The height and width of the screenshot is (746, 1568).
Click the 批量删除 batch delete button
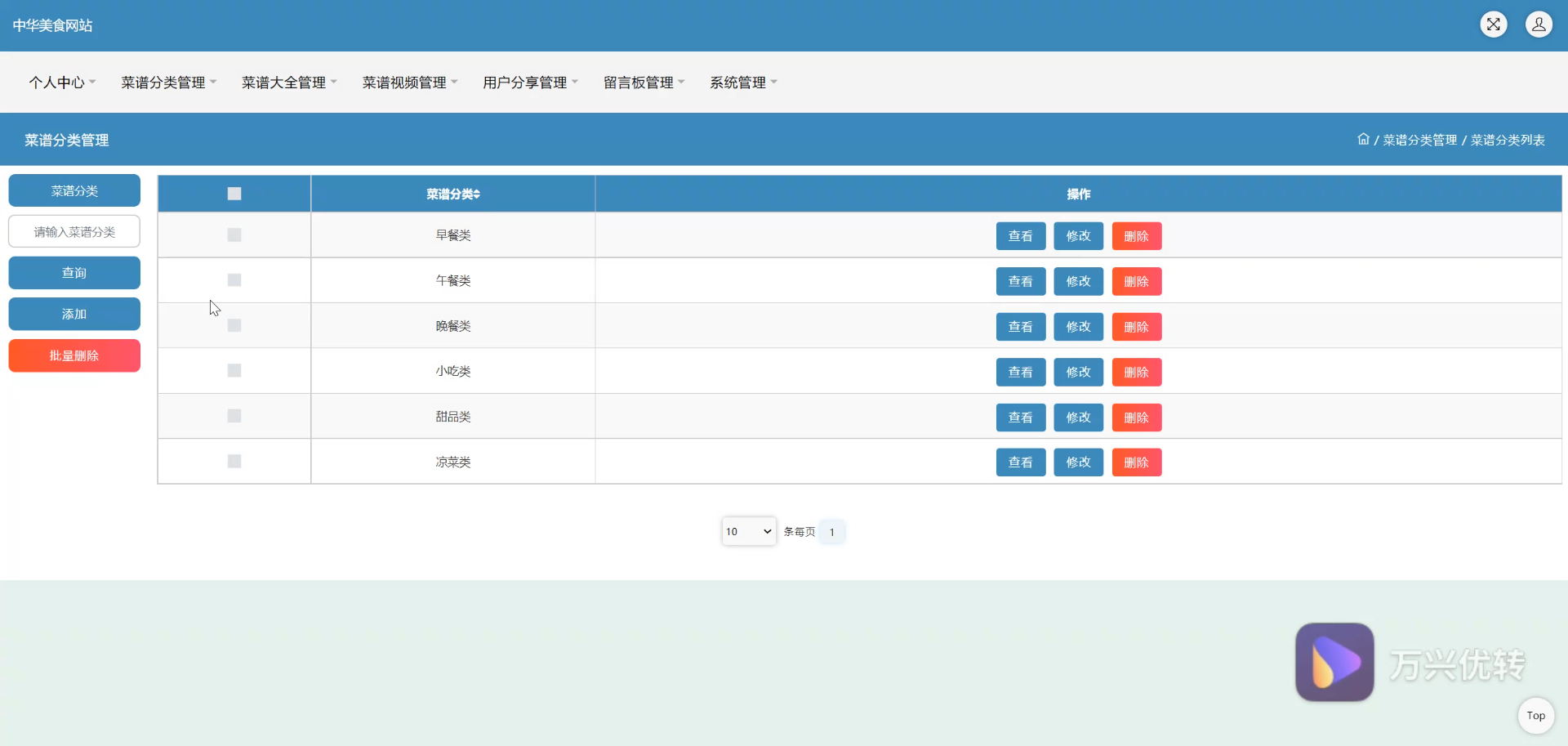click(74, 355)
